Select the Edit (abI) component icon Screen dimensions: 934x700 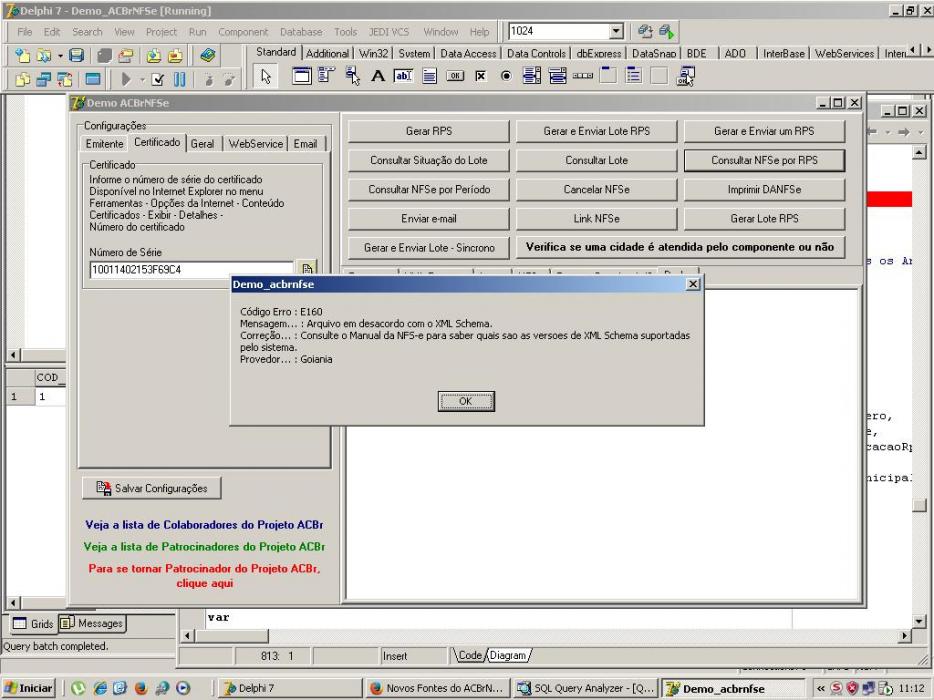click(403, 76)
